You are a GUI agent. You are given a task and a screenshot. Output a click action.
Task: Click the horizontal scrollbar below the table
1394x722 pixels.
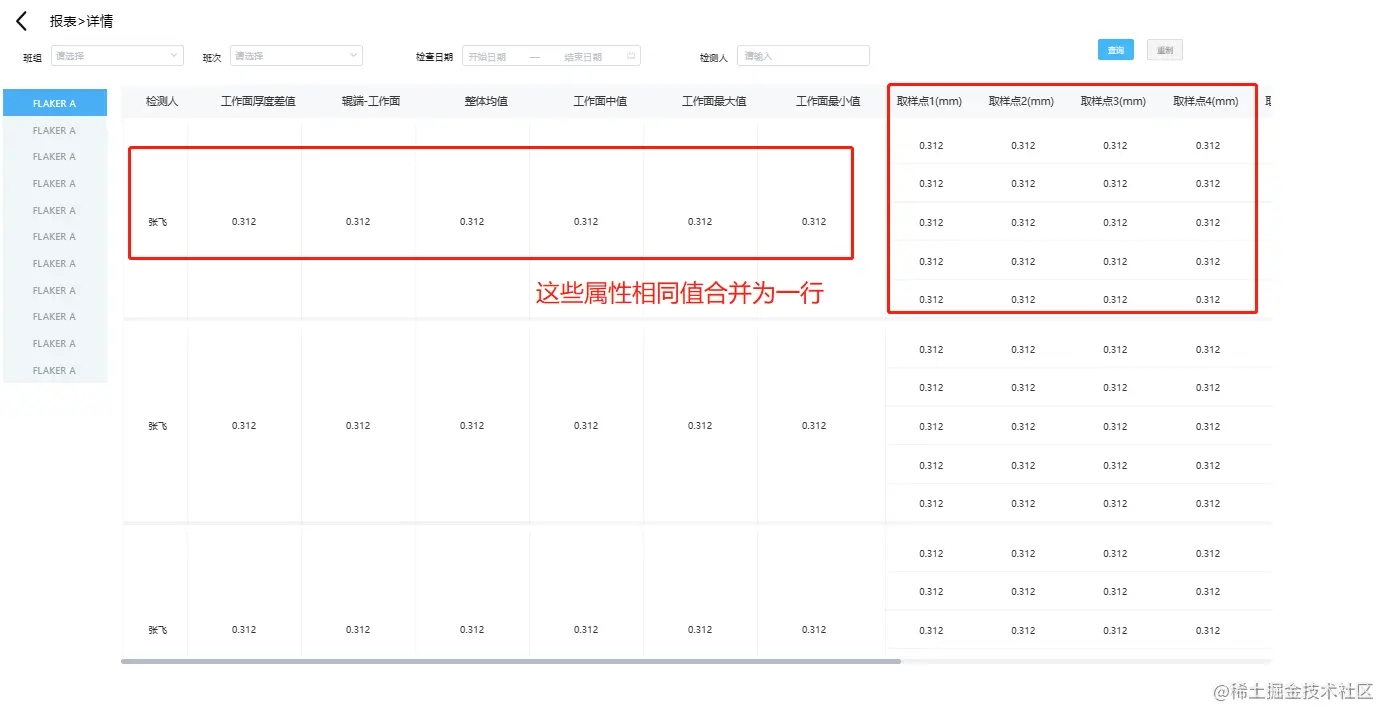(511, 661)
